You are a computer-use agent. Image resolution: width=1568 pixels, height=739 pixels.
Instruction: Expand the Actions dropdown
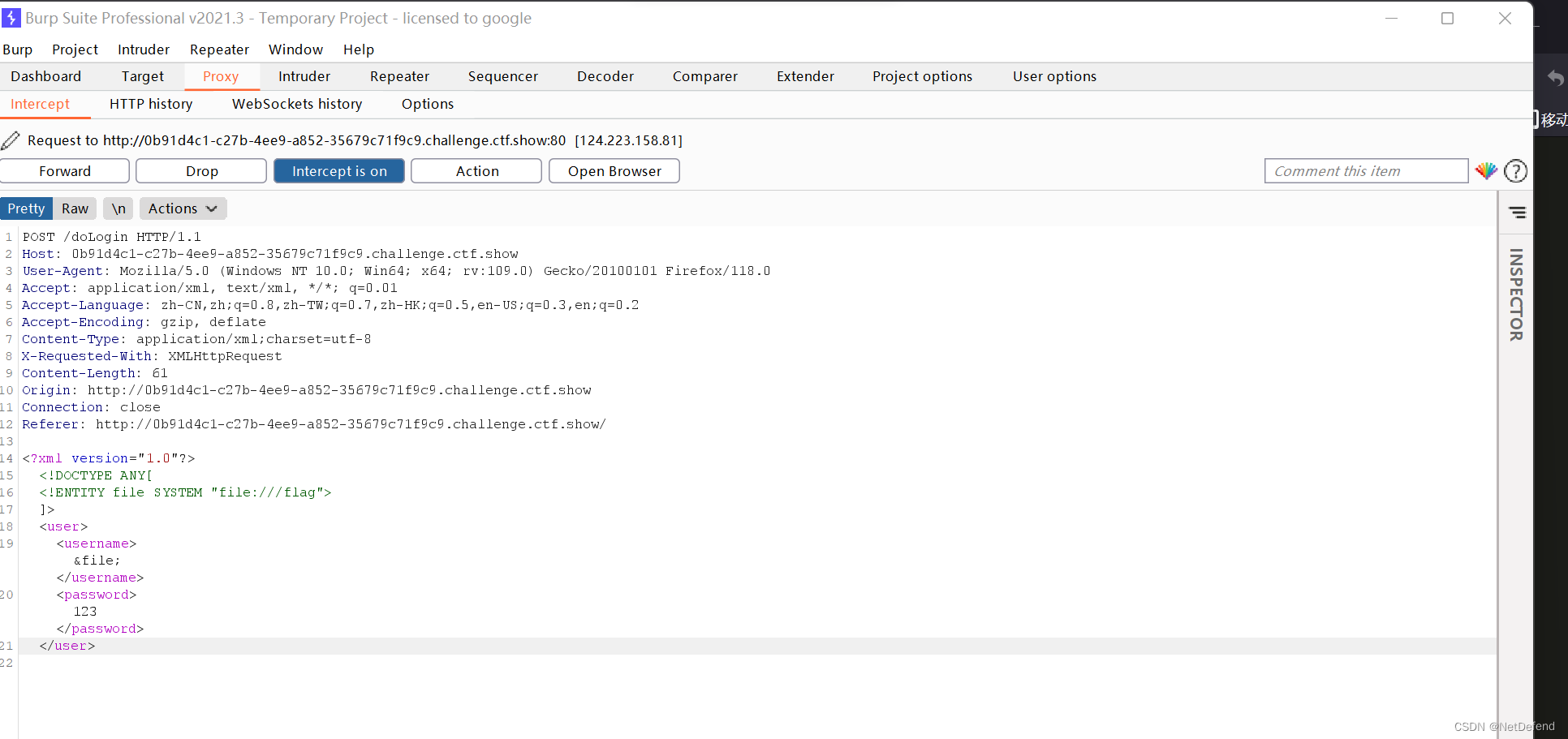pos(183,208)
